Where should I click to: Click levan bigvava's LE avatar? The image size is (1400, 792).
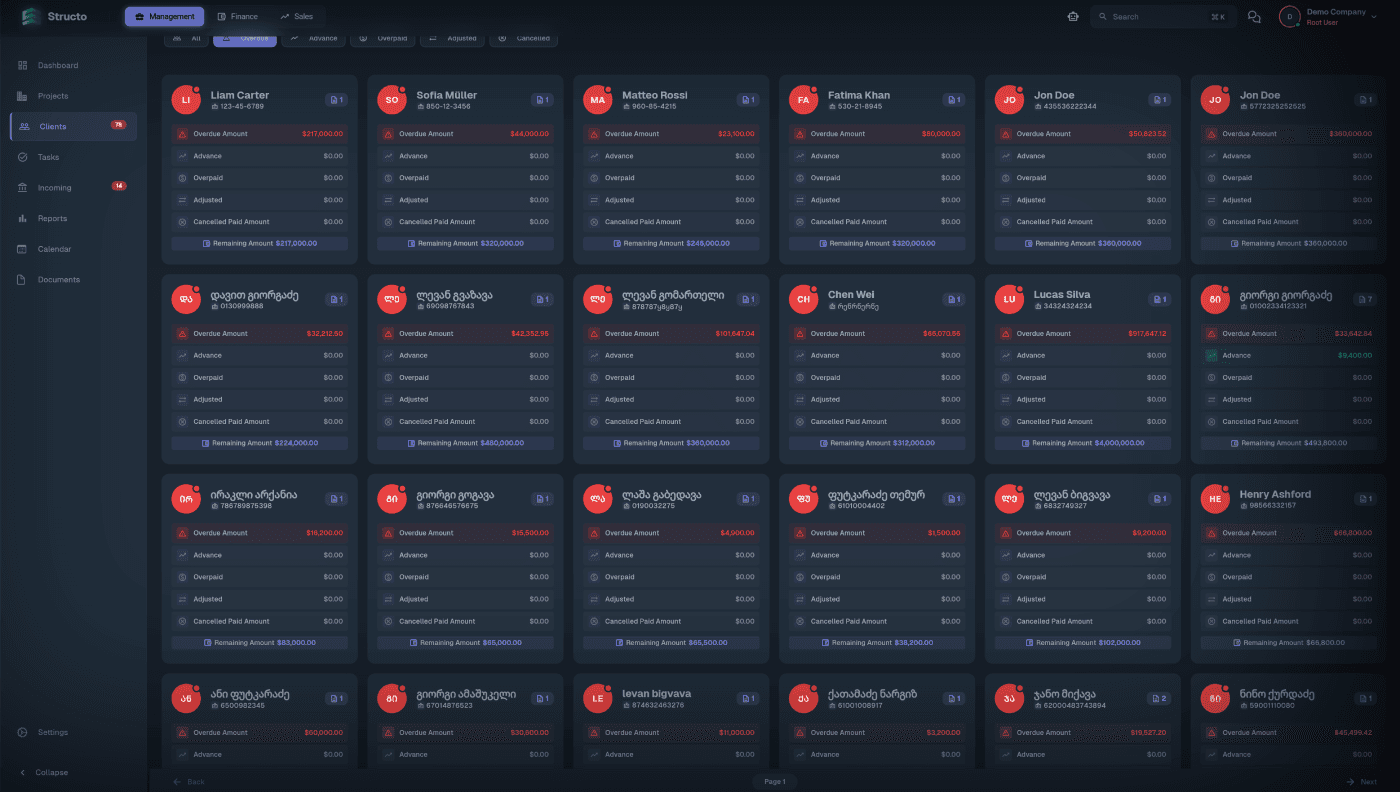(597, 698)
